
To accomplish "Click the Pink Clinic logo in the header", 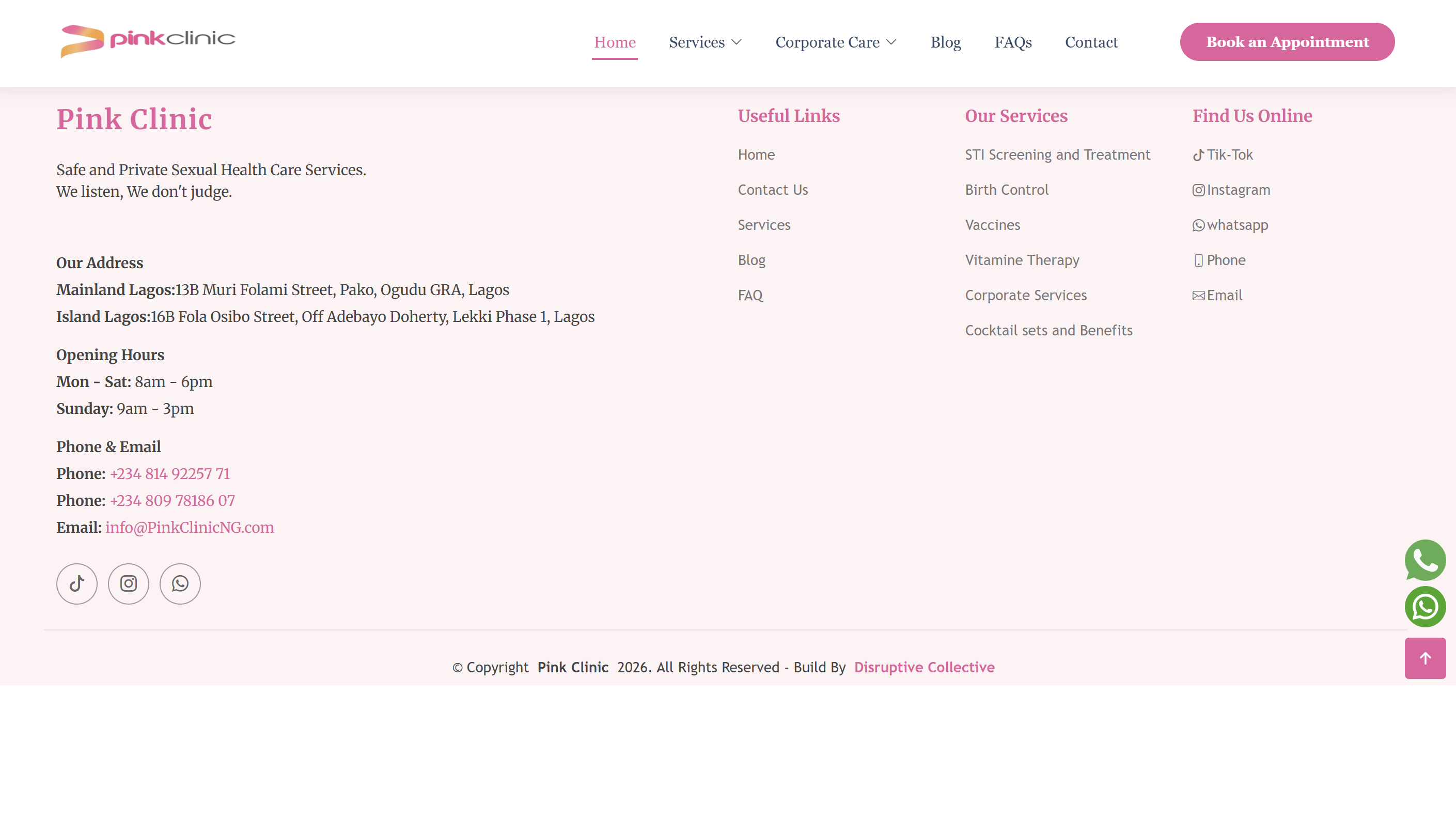I will 148,41.
